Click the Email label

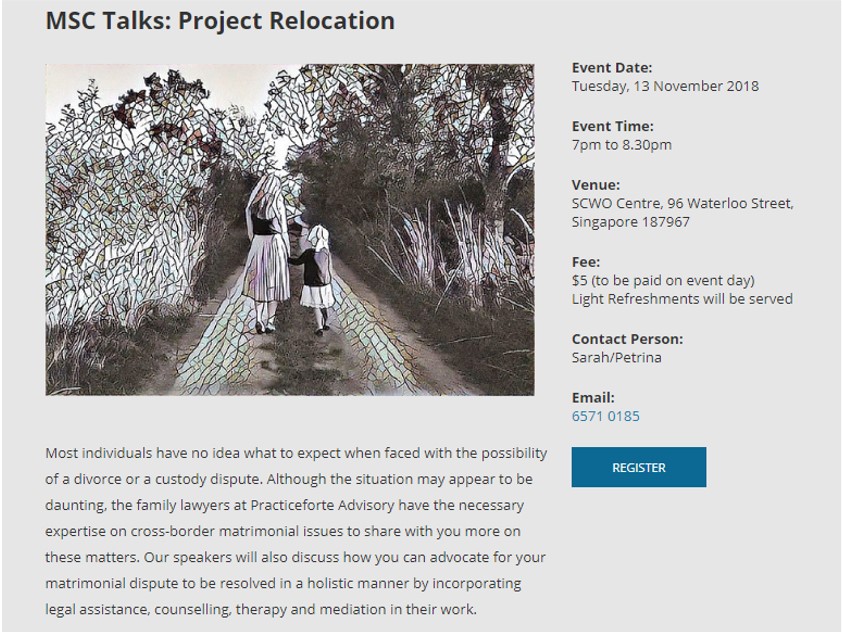pos(593,398)
